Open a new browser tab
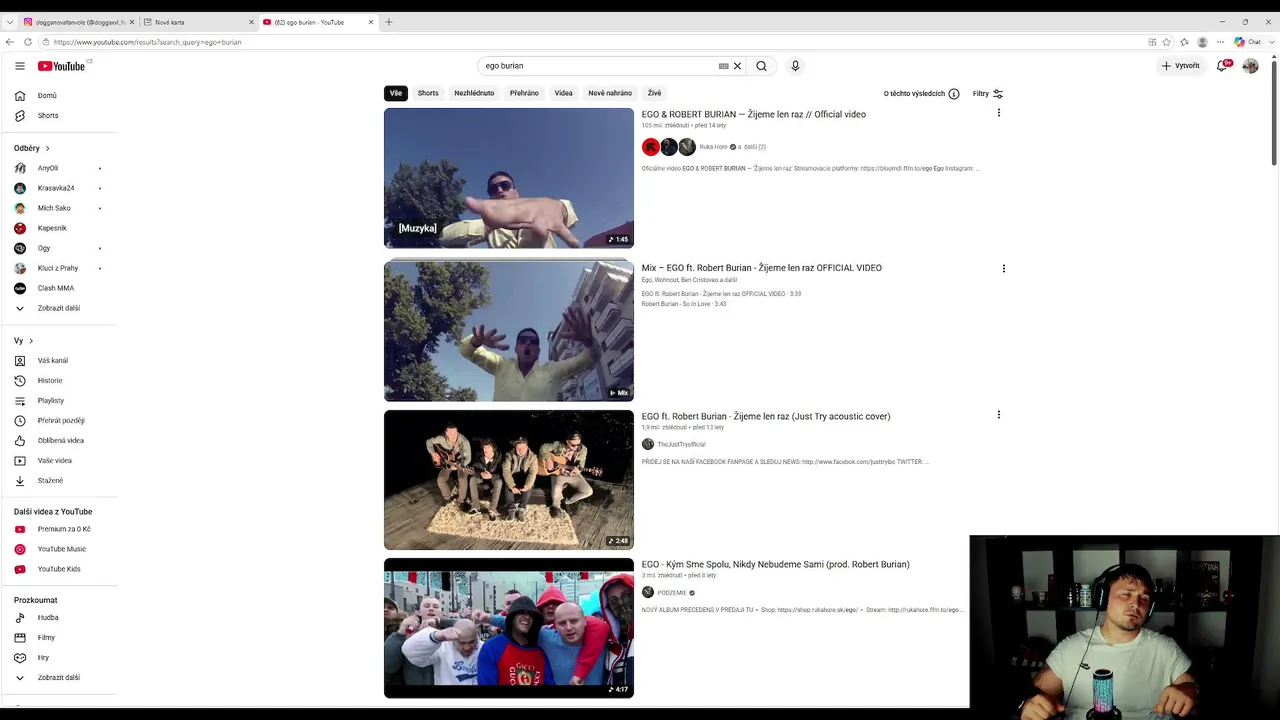 (x=389, y=22)
